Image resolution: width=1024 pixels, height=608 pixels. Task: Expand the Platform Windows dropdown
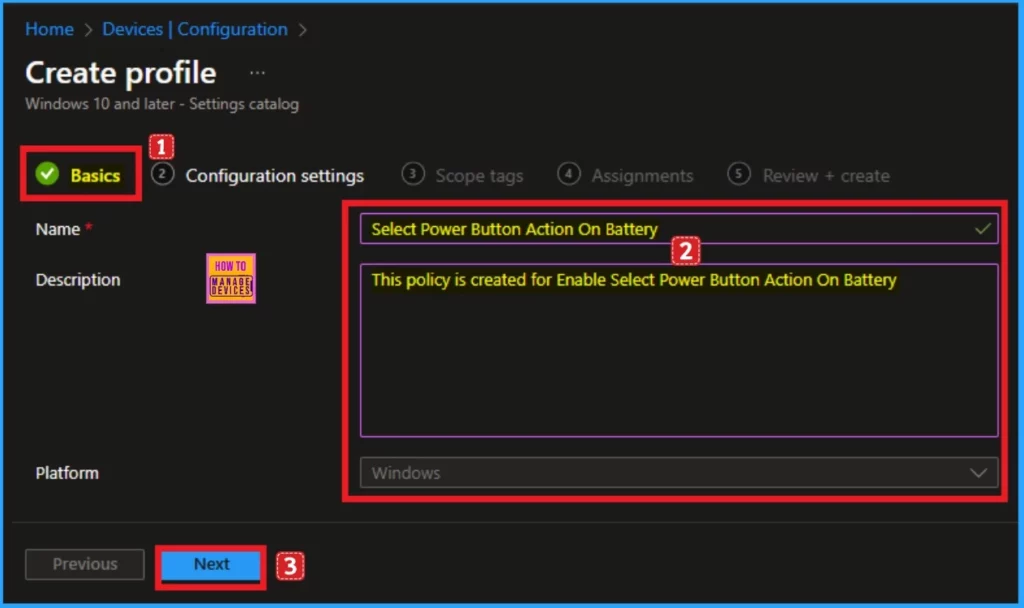pyautogui.click(x=679, y=472)
